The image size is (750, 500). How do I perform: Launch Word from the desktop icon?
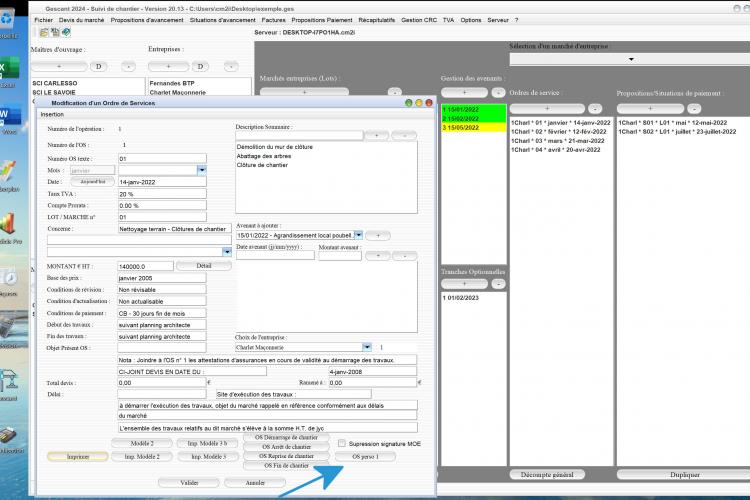pyautogui.click(x=10, y=119)
